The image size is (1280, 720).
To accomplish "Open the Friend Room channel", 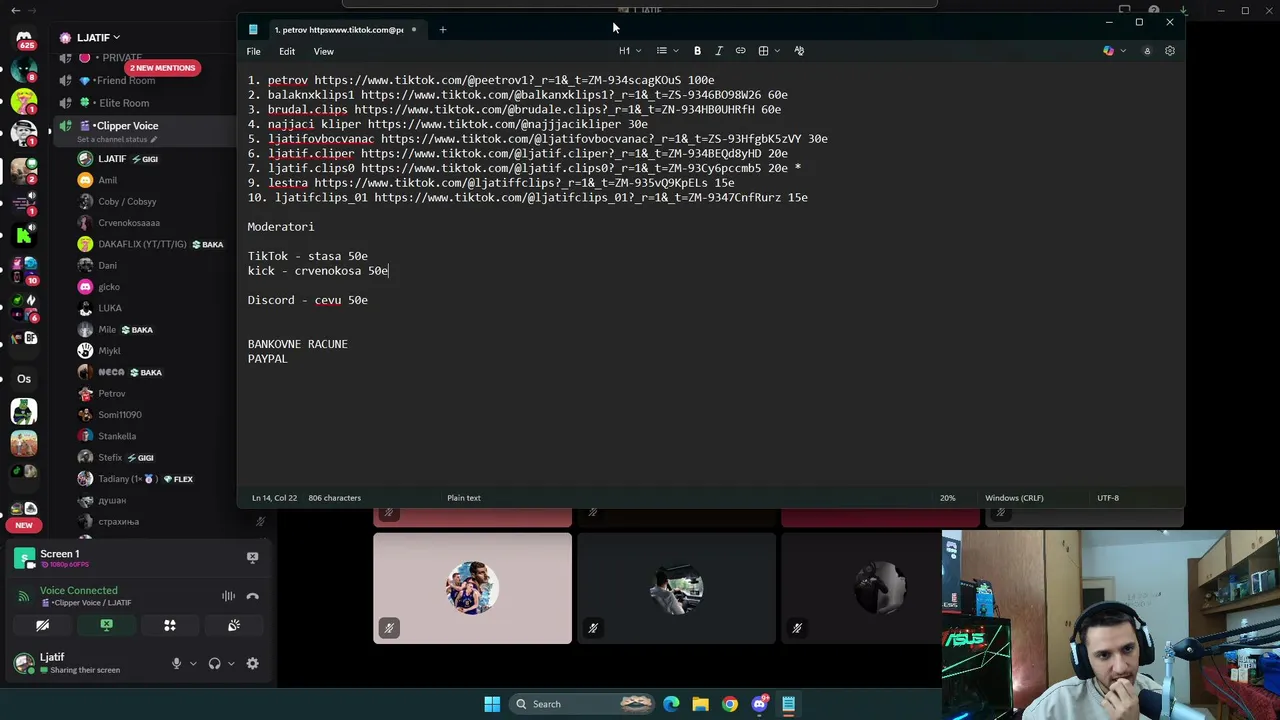I will pyautogui.click(x=126, y=80).
